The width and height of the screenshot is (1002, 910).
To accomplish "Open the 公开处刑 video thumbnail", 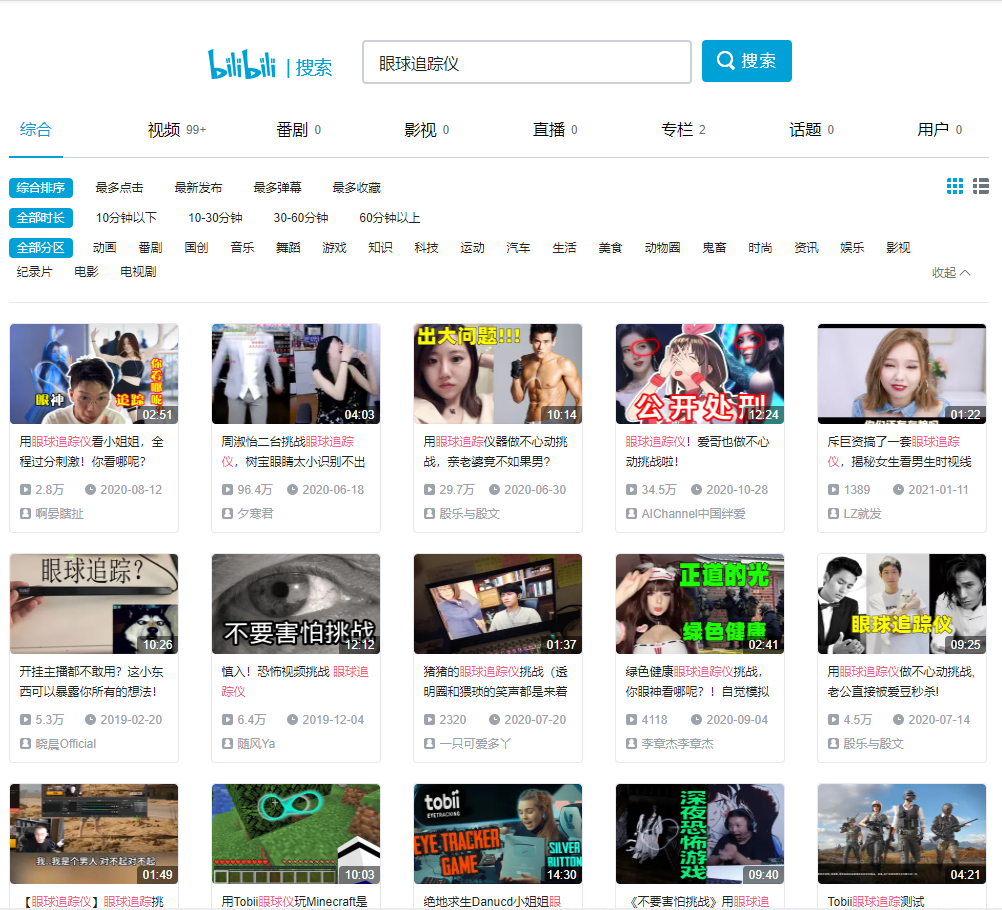I will tap(700, 374).
